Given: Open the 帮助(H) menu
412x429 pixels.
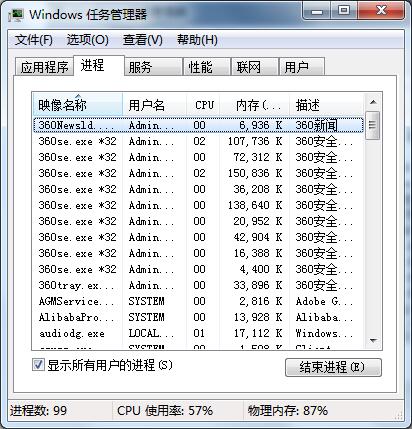Looking at the screenshot, I should (x=197, y=40).
